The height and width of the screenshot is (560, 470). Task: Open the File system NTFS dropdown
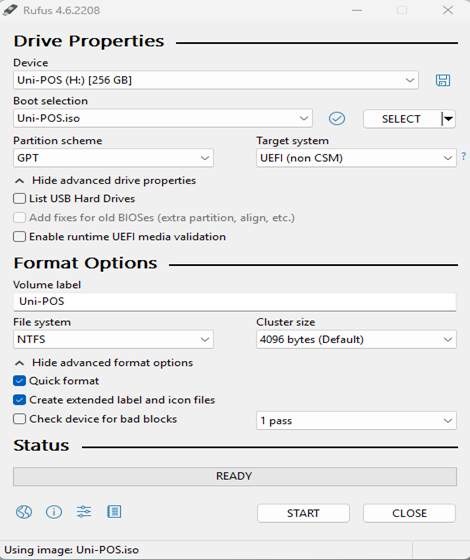click(x=113, y=339)
